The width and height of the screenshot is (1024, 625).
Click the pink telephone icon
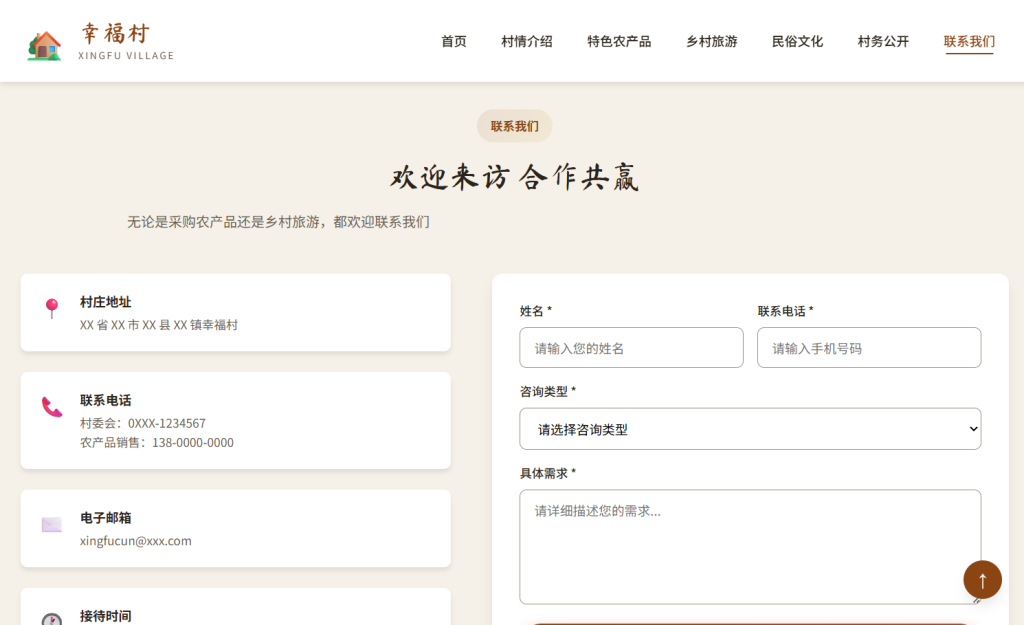(52, 407)
